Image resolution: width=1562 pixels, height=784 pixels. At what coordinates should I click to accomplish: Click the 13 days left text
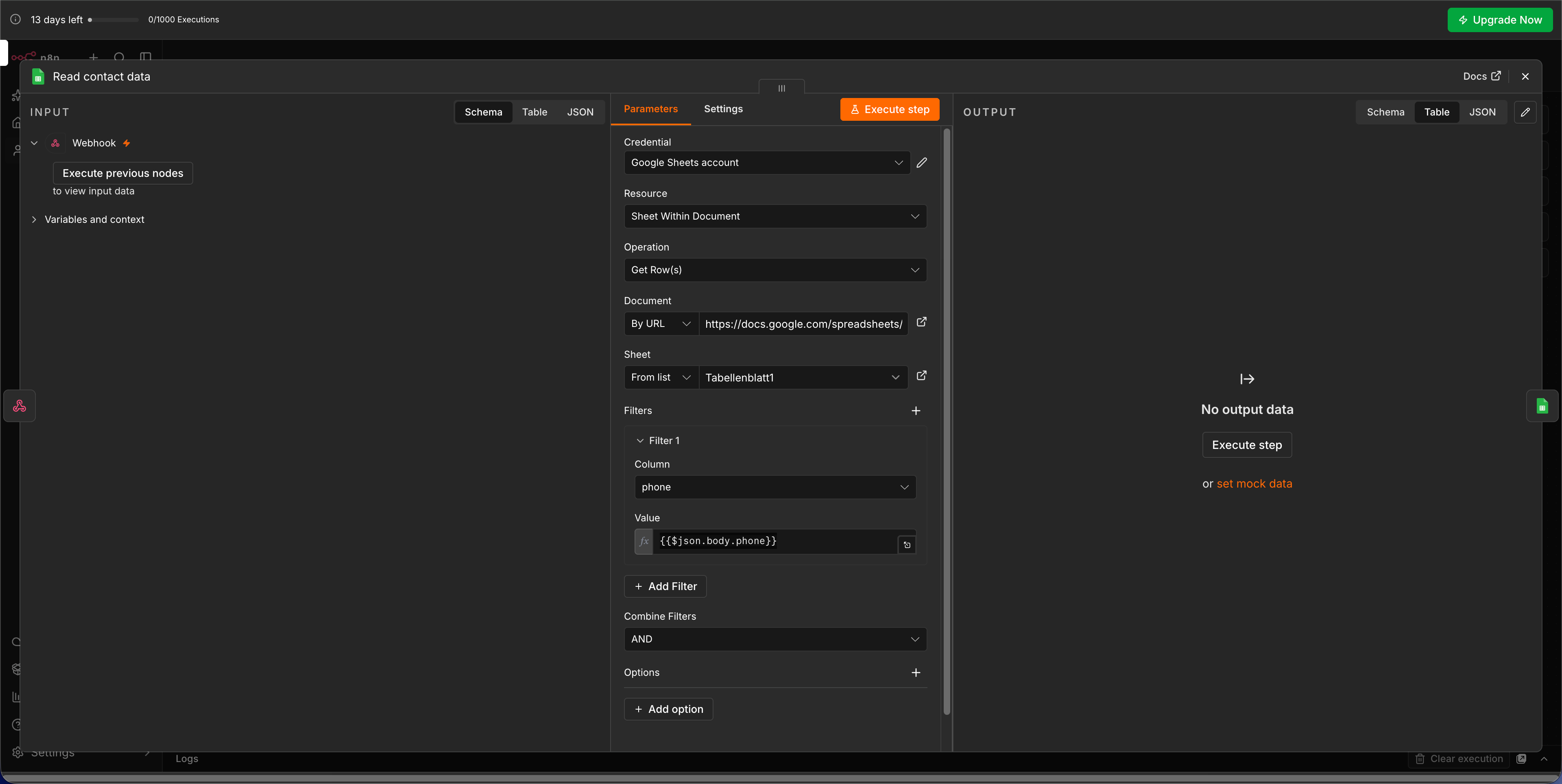(57, 20)
